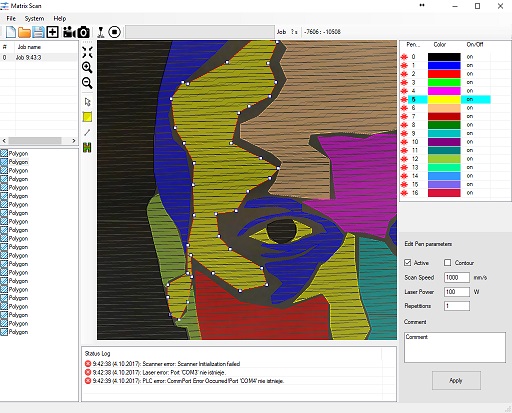Select pen number 9 row
512x413 pixels.
tap(446, 133)
